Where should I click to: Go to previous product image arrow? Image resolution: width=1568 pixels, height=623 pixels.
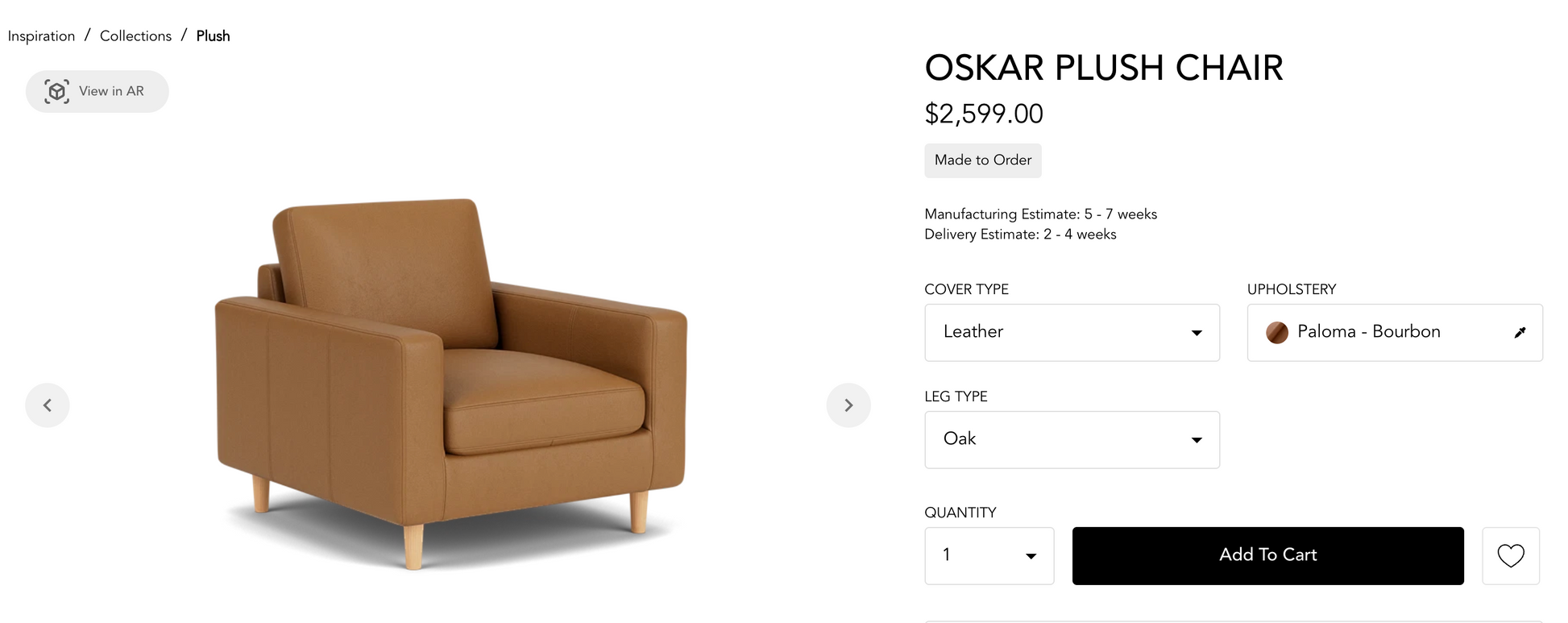(x=48, y=405)
